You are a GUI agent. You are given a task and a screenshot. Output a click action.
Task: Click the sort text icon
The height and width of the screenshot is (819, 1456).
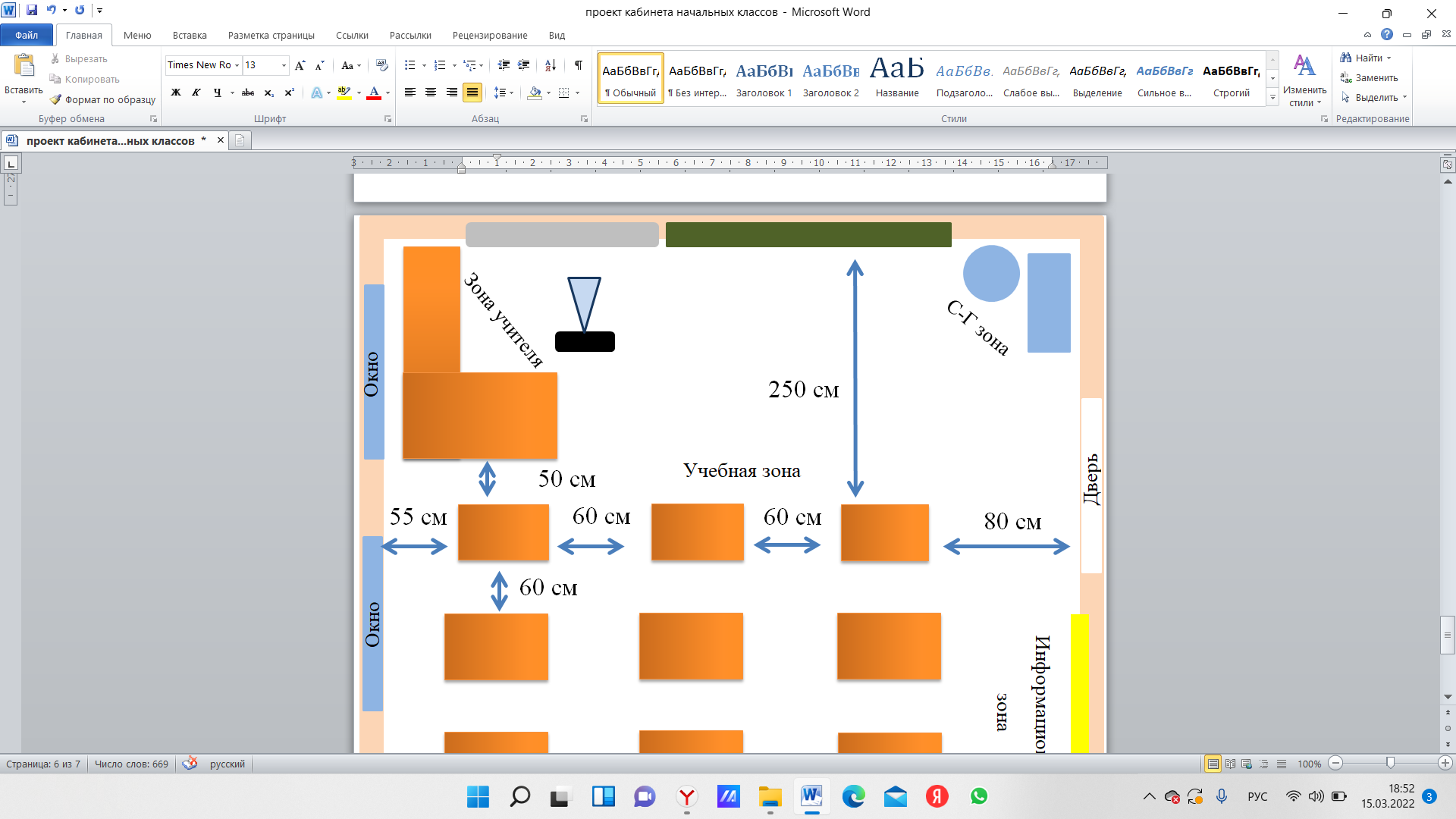point(551,65)
